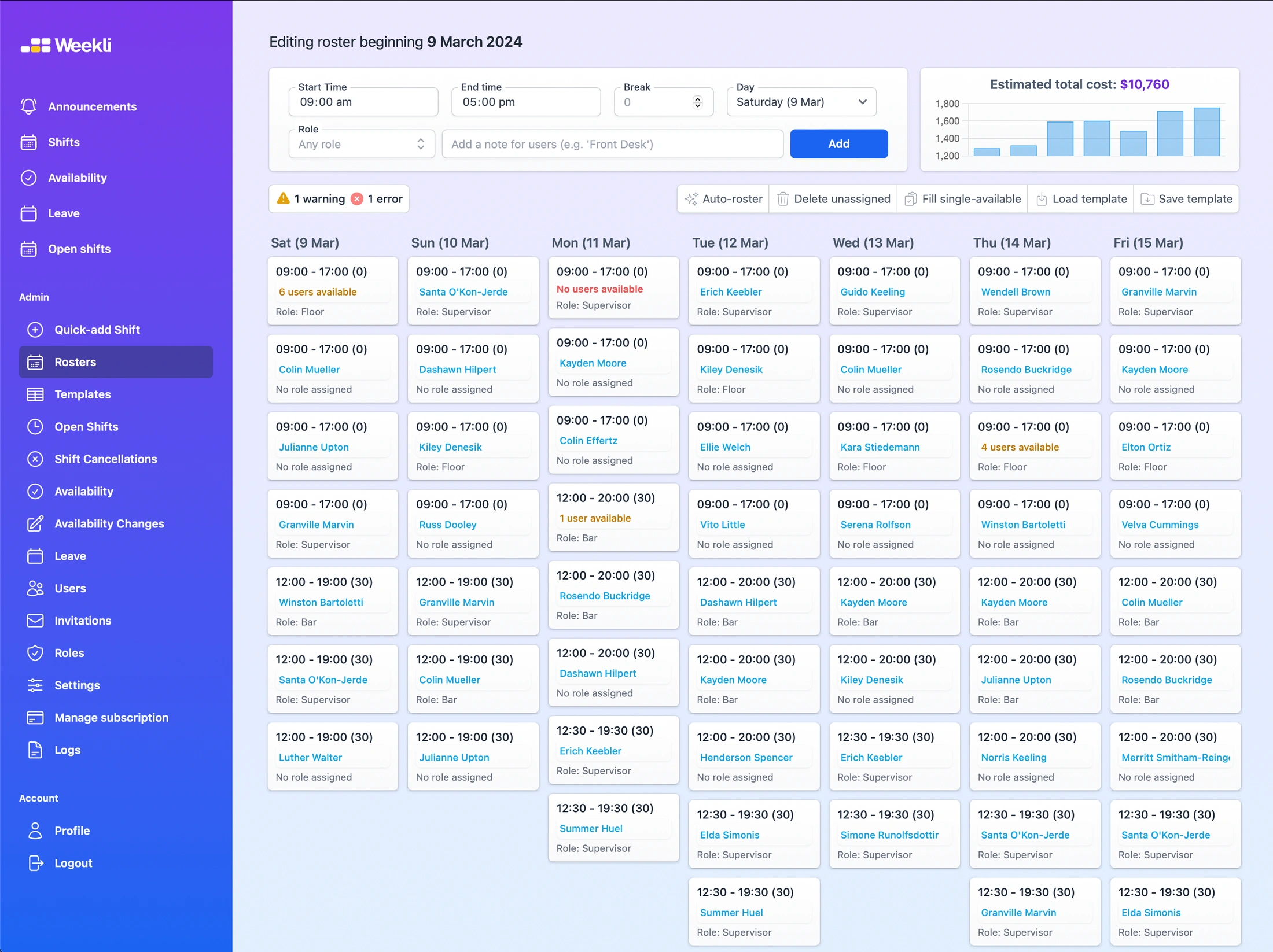The height and width of the screenshot is (952, 1273).
Task: Click the Shift Cancellations x-circle icon
Action: (x=35, y=459)
